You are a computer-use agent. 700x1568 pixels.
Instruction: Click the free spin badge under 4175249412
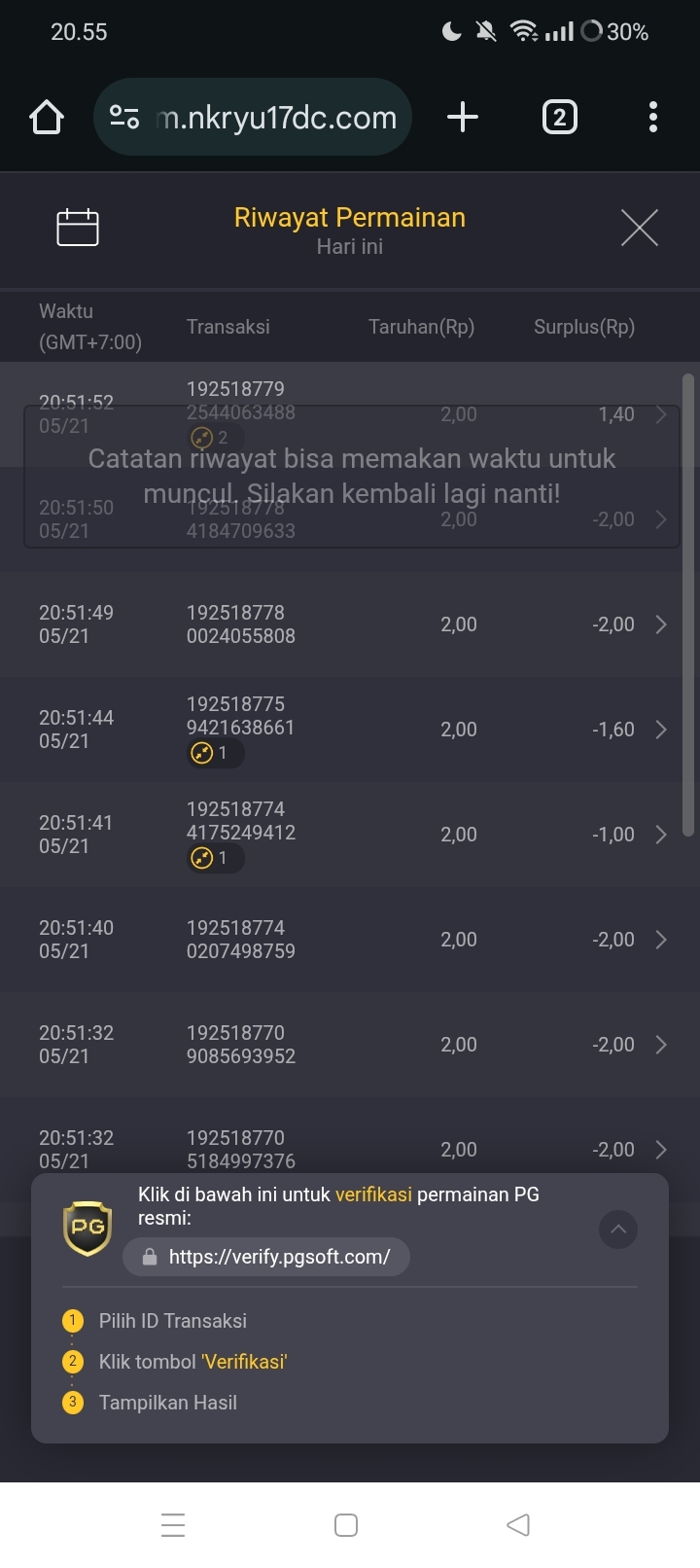point(215,858)
